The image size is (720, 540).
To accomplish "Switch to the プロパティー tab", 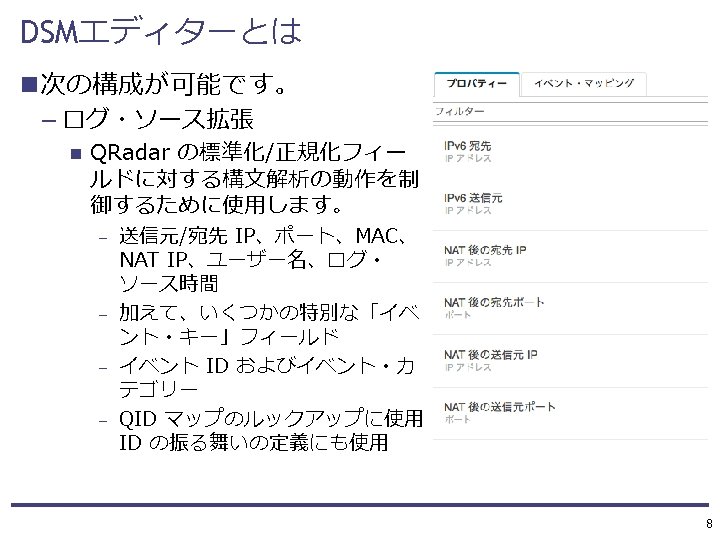I will (477, 84).
